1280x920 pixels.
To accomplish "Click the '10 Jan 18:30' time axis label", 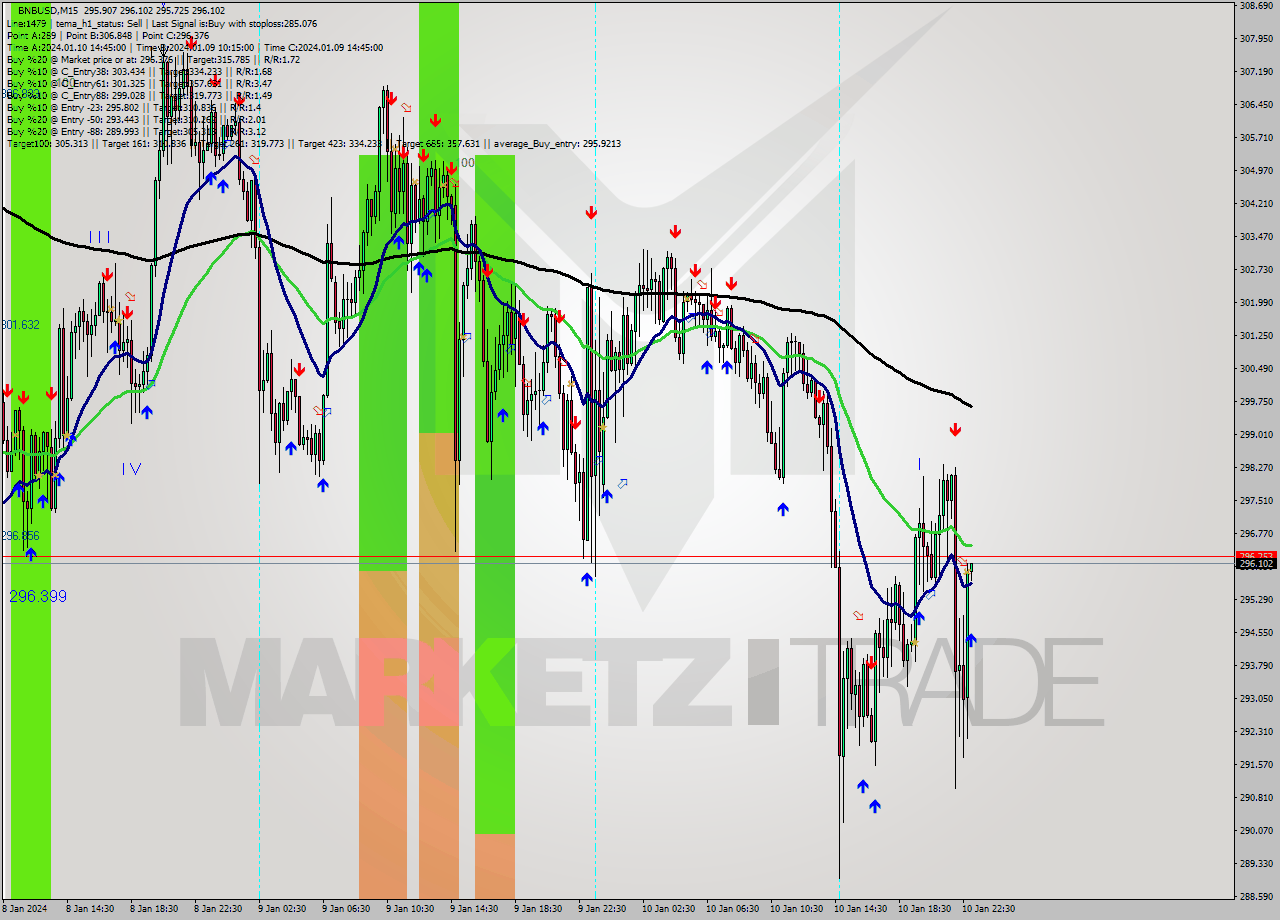I will 924,909.
